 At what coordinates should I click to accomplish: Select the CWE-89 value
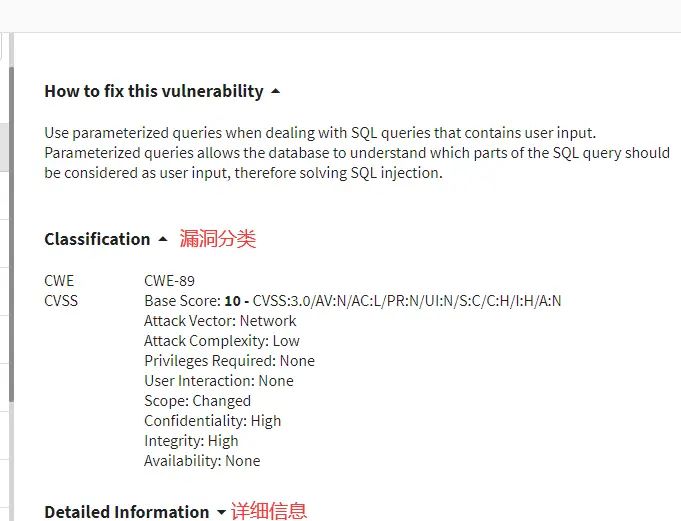pyautogui.click(x=169, y=281)
